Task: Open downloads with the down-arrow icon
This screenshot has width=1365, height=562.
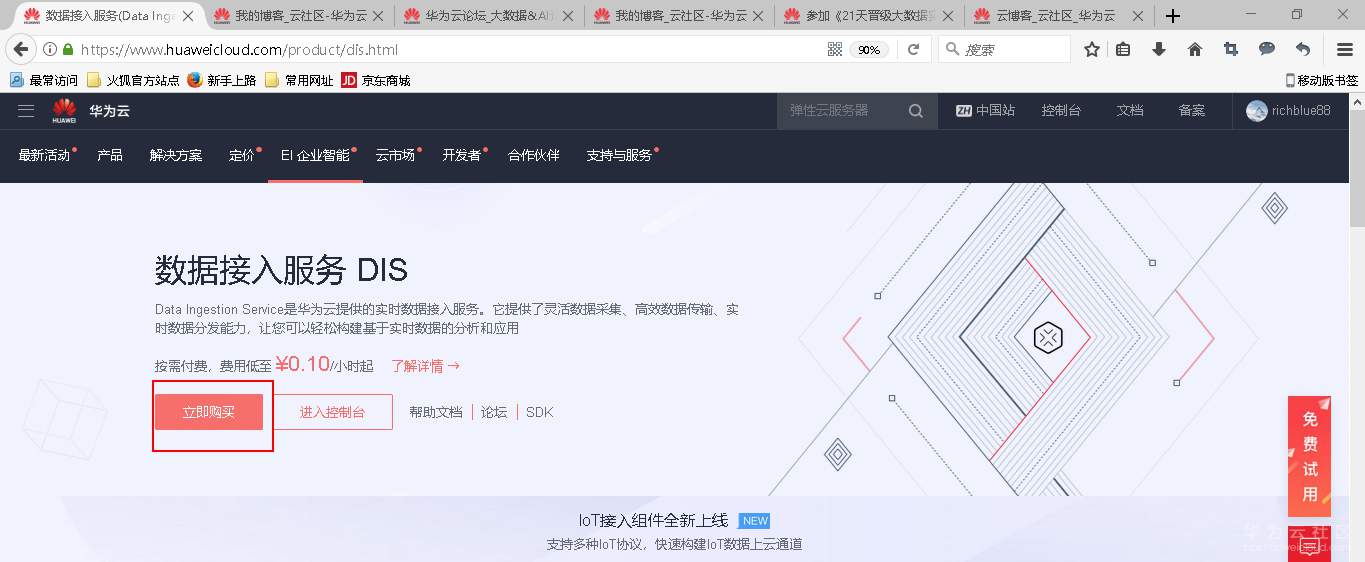Action: coord(1159,49)
